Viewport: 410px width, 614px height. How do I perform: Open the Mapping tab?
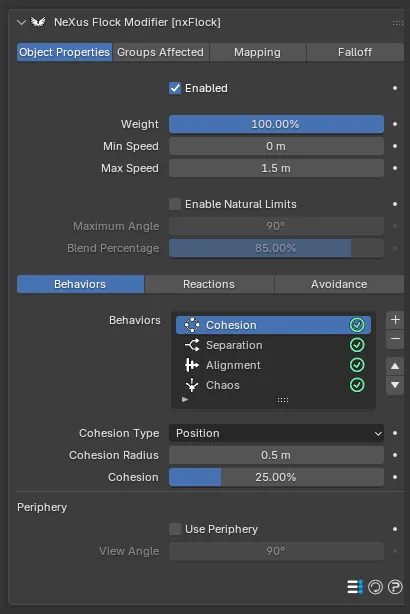[257, 52]
